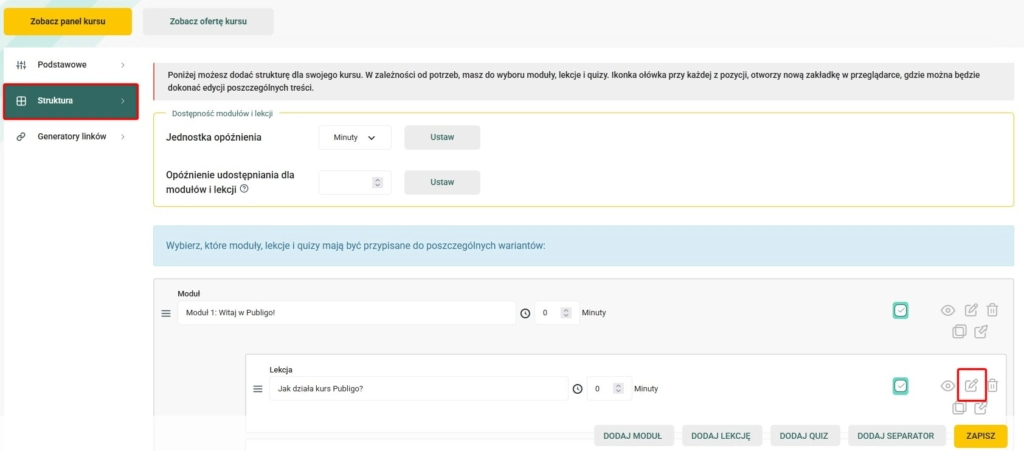The image size is (1024, 451).
Task: Expand the Struktura section chevron
Action: (x=123, y=101)
